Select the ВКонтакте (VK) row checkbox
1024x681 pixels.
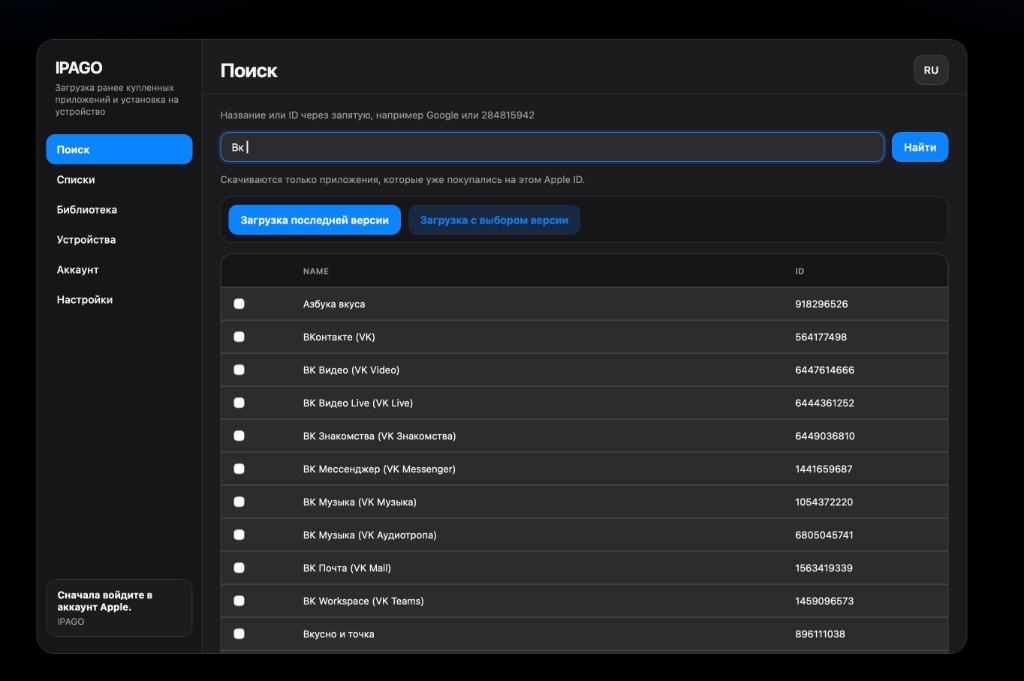coord(239,337)
